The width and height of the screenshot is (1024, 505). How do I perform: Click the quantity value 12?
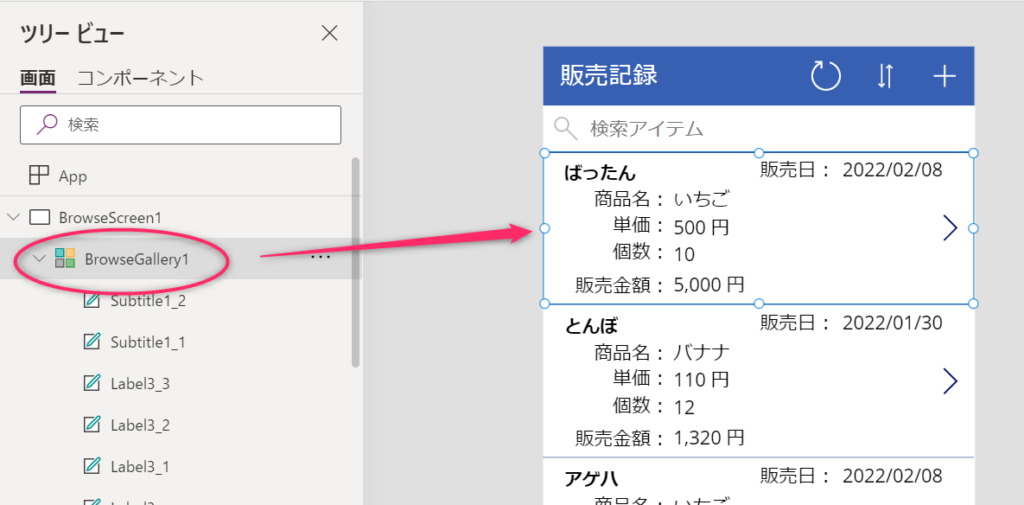[684, 408]
